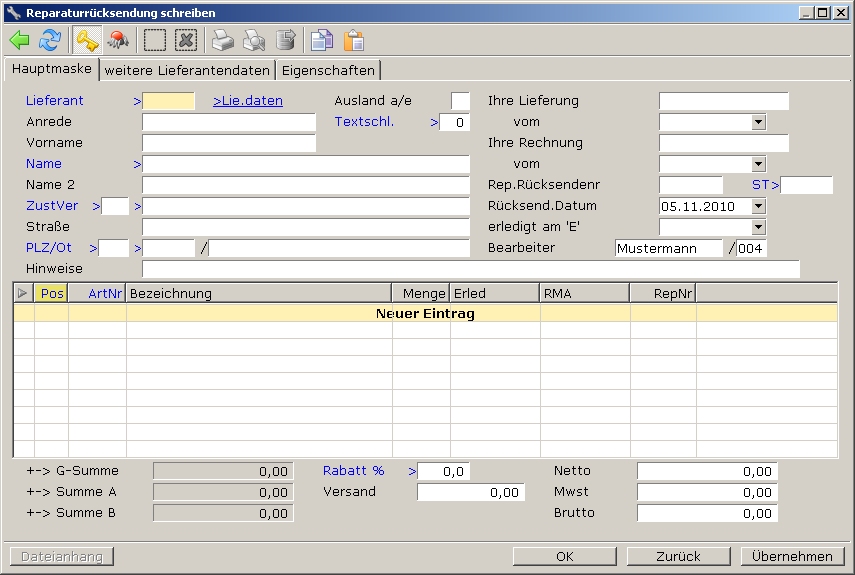Viewport: 855px width, 575px height.
Task: Click the printer icon
Action: pos(223,40)
